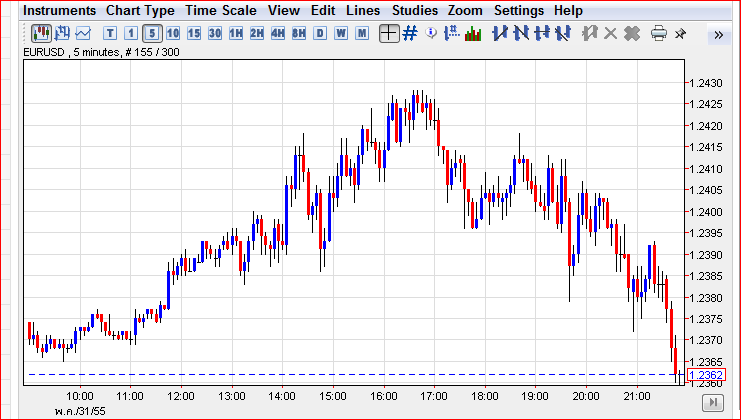The image size is (741, 420).
Task: Select the 5 minute time scale
Action: point(152,34)
